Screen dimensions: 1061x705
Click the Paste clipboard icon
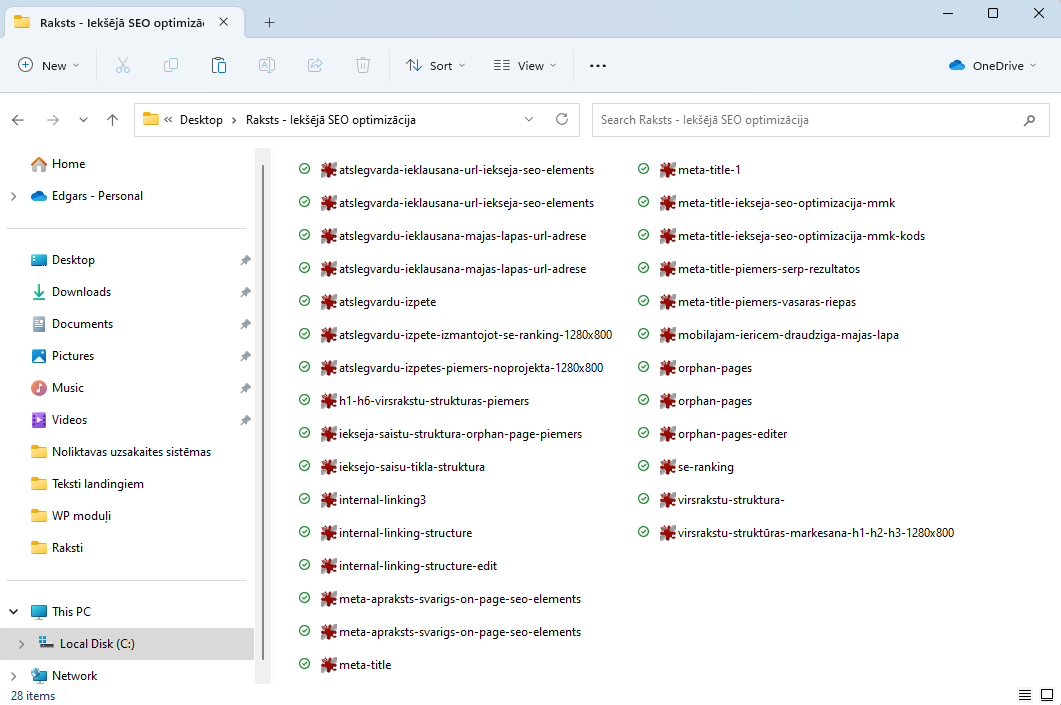click(219, 65)
